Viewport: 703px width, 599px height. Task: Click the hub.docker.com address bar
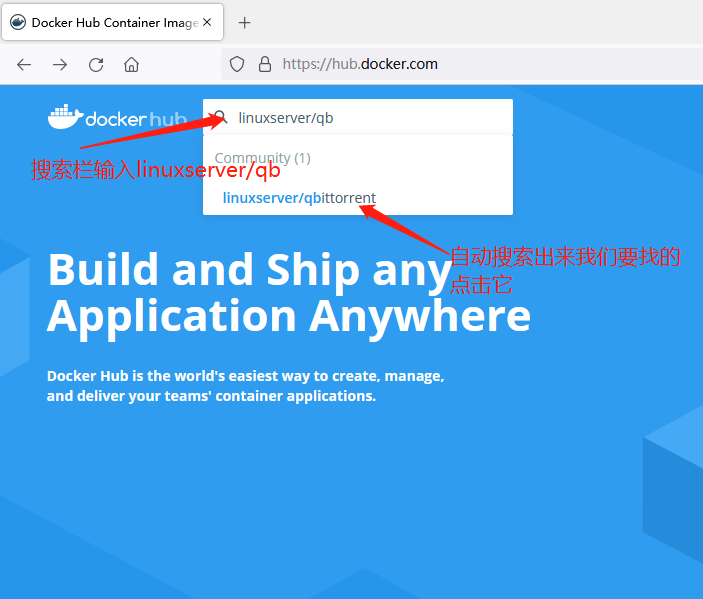tap(462, 64)
